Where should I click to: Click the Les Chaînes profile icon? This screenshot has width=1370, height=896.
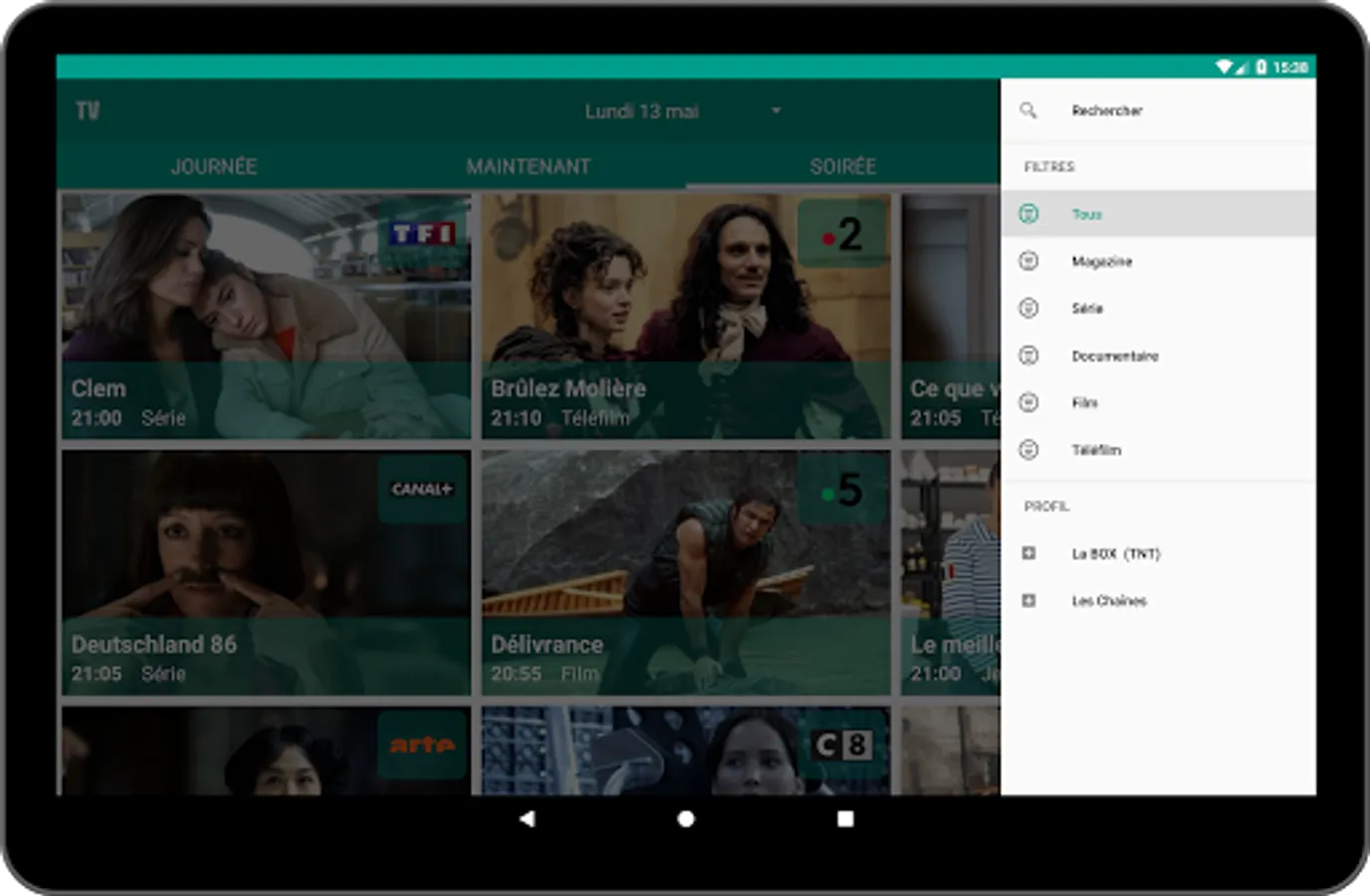1028,600
